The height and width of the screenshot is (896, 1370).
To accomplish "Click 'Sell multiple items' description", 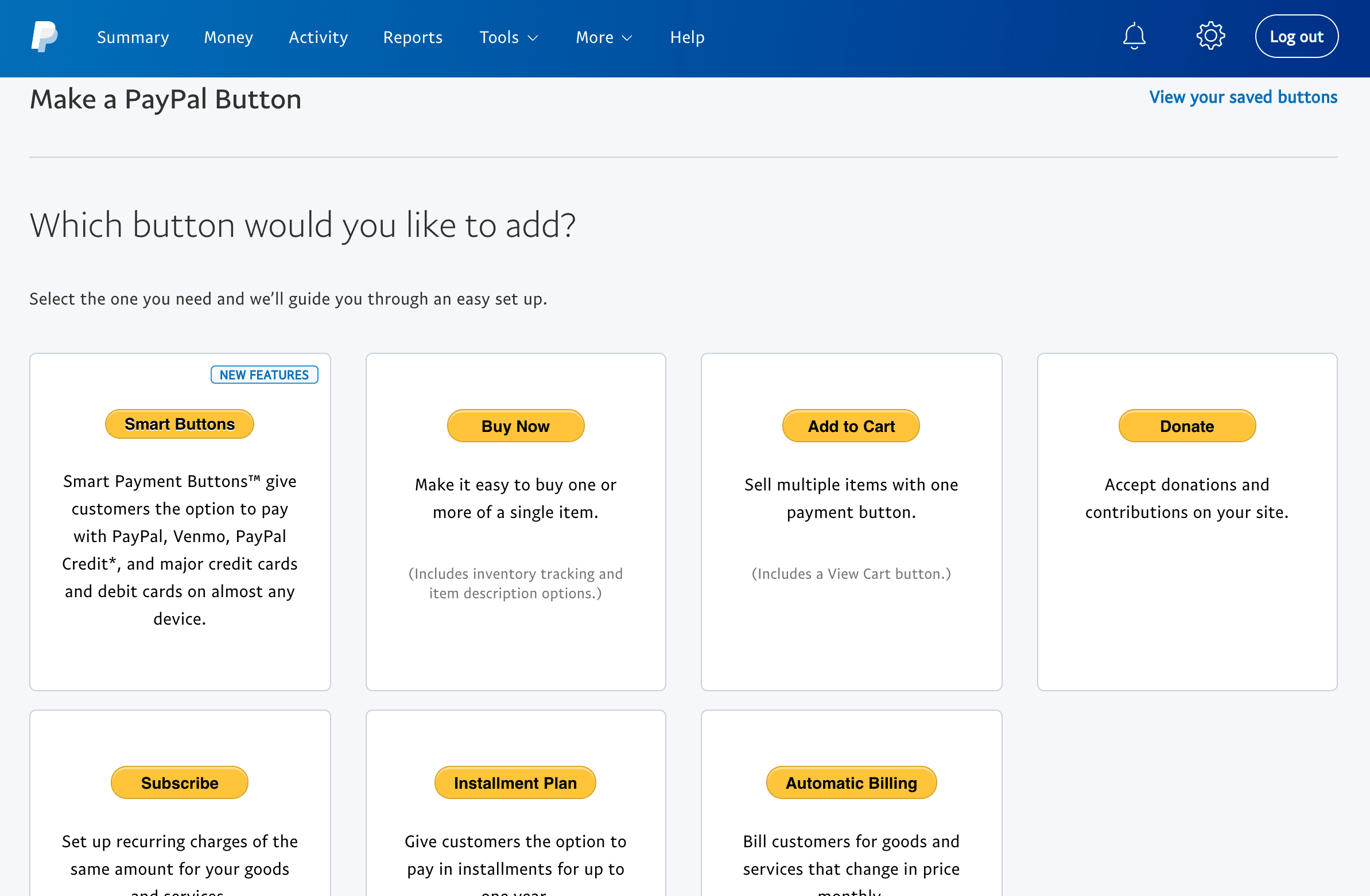I will 851,498.
